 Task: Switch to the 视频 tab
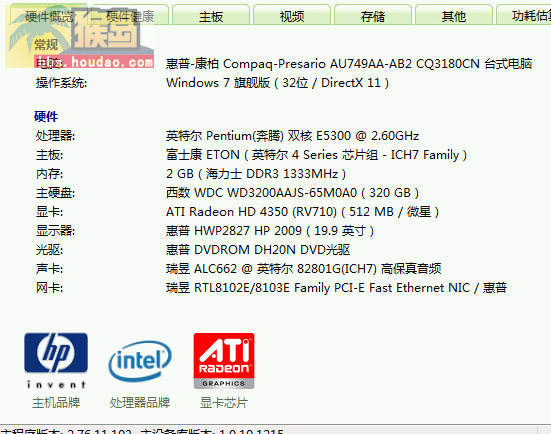click(292, 16)
